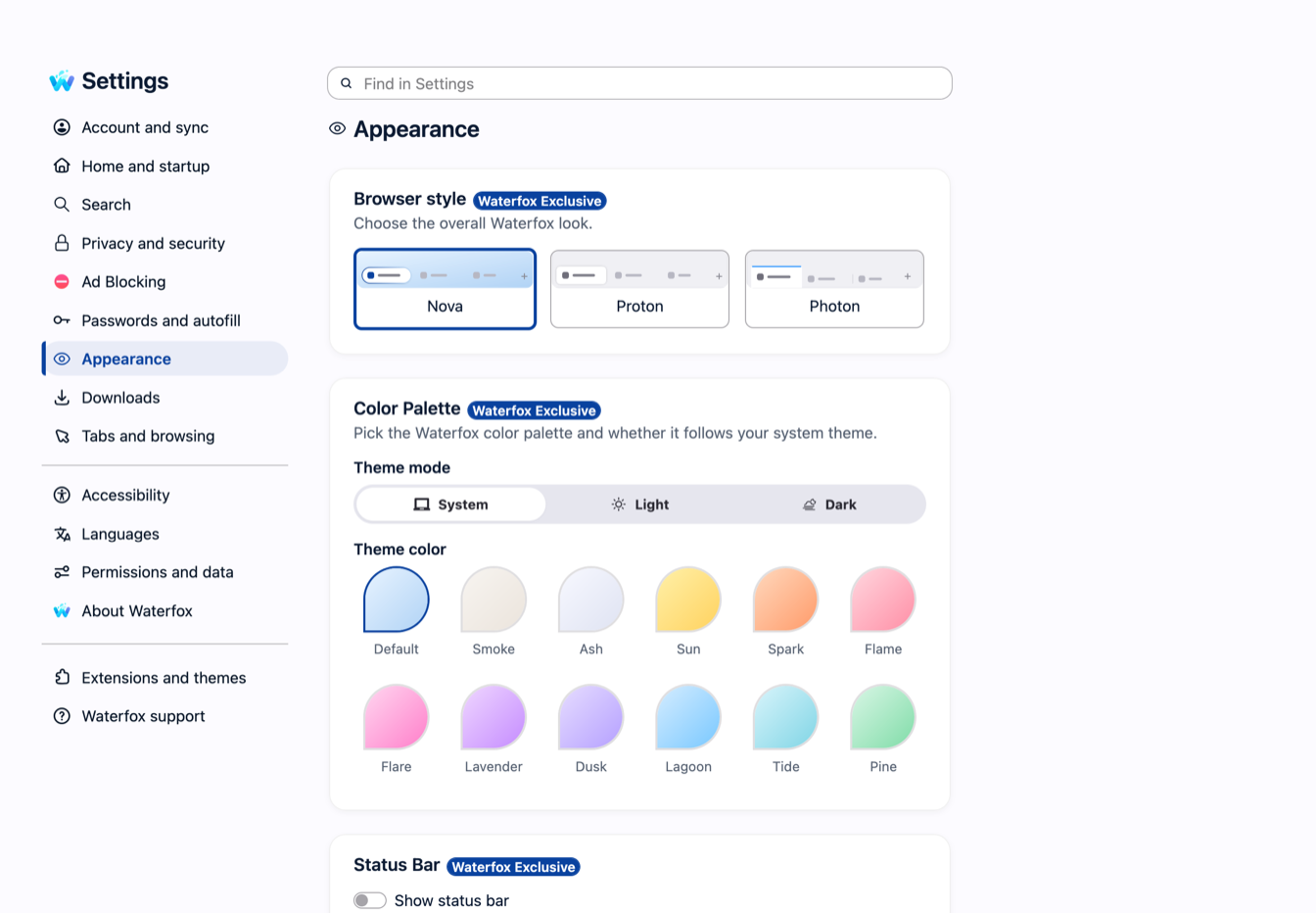Open Waterfox support link

click(164, 716)
